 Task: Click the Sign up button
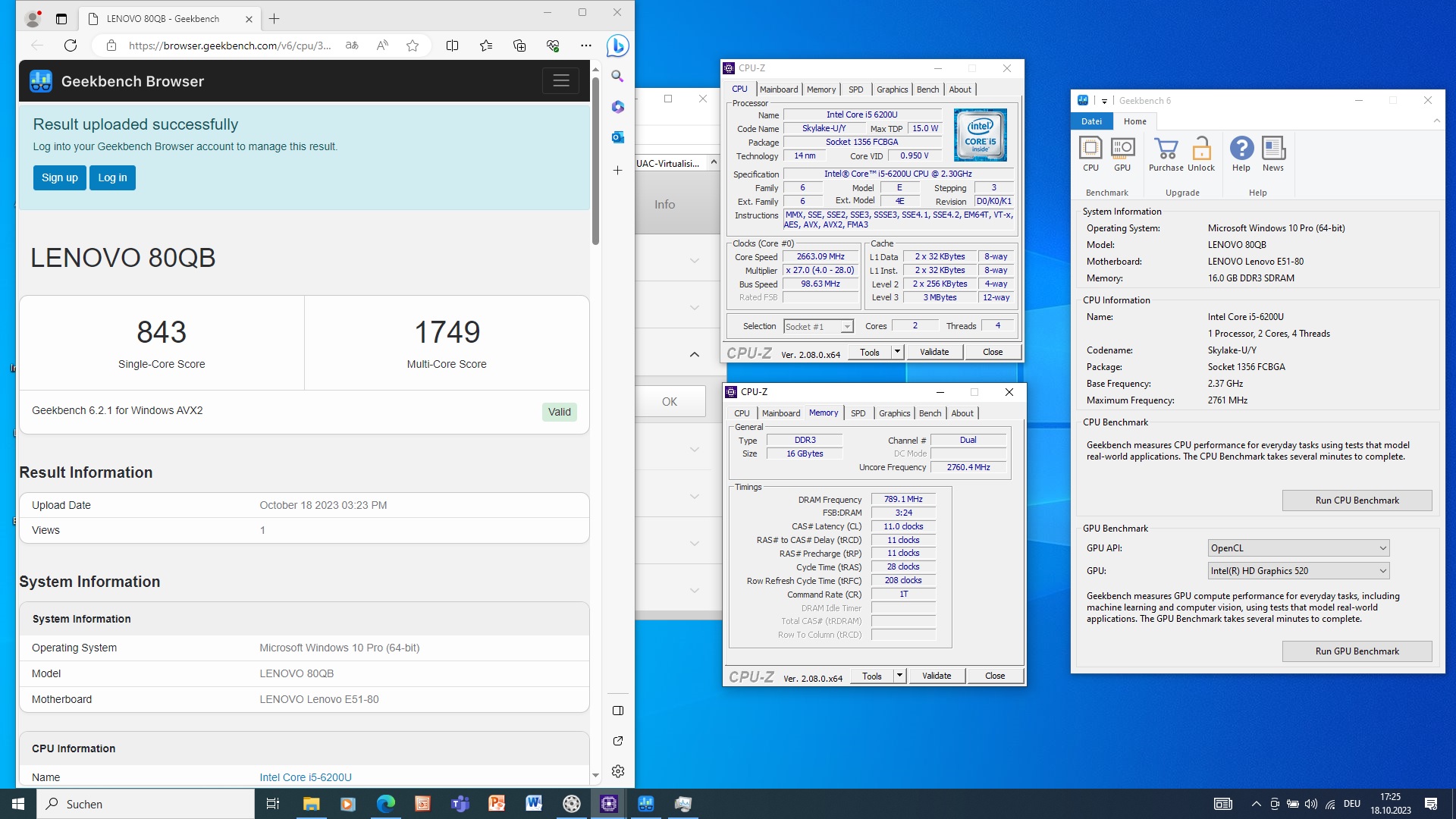(60, 177)
